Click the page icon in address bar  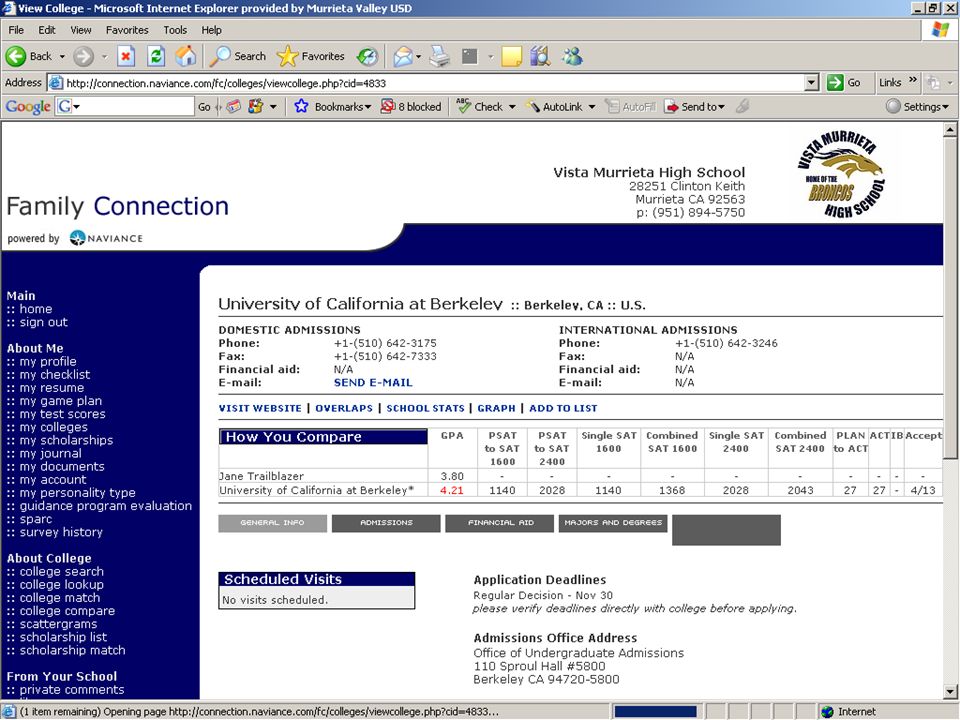coord(56,83)
